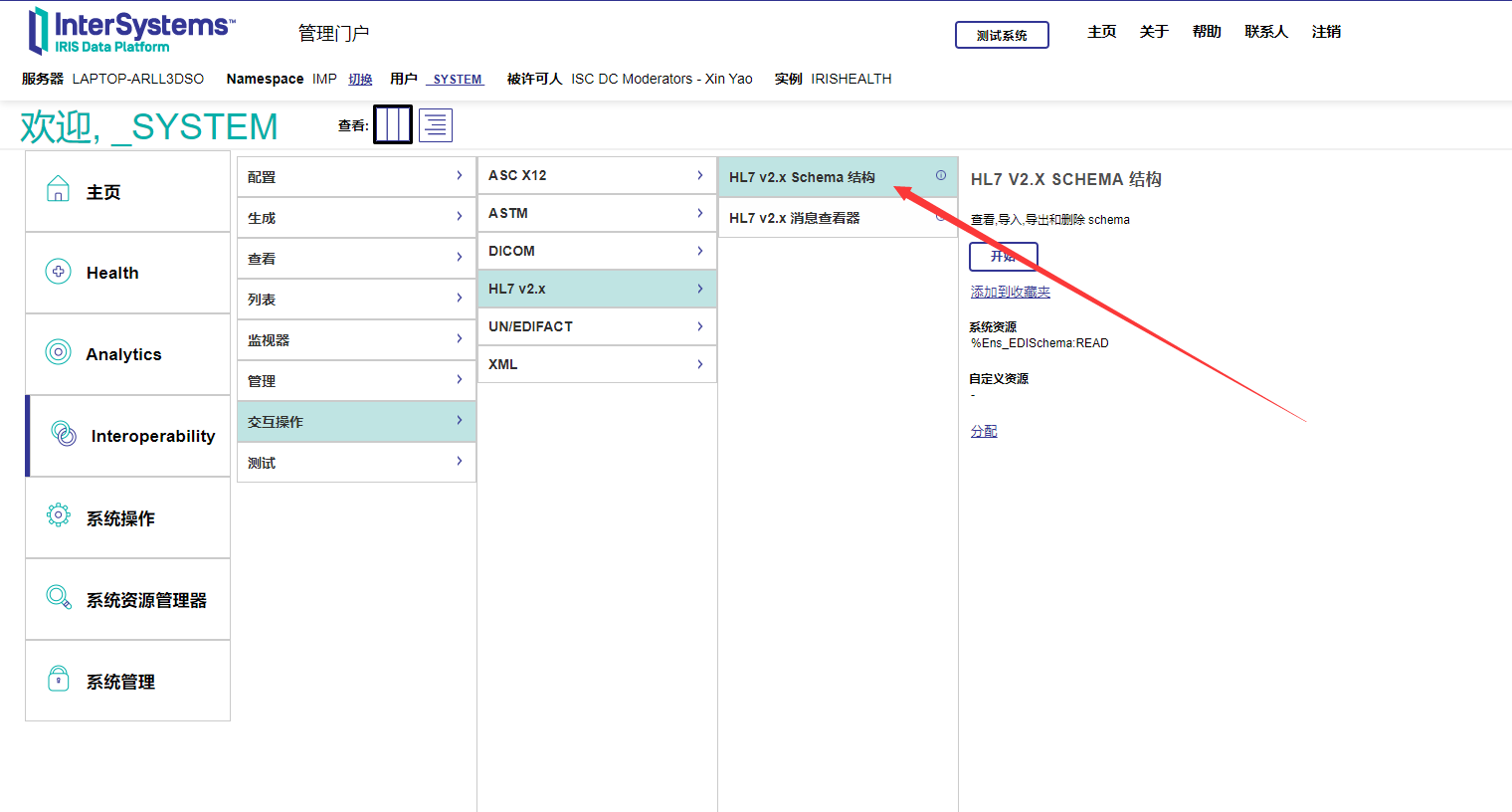
Task: Select HL7 v2.x menu item
Action: pyautogui.click(x=597, y=289)
